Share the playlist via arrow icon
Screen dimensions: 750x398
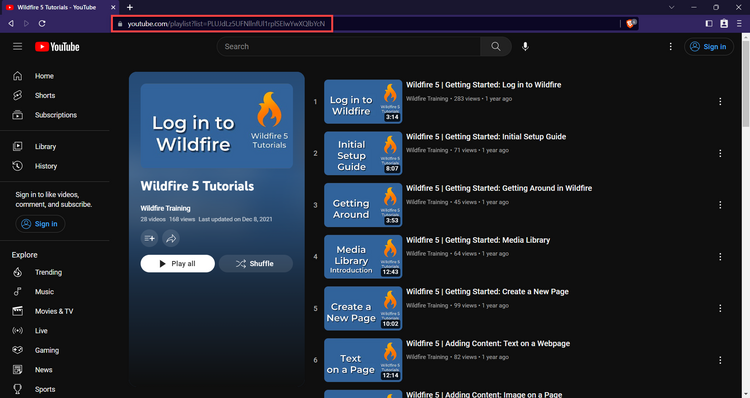pos(171,238)
